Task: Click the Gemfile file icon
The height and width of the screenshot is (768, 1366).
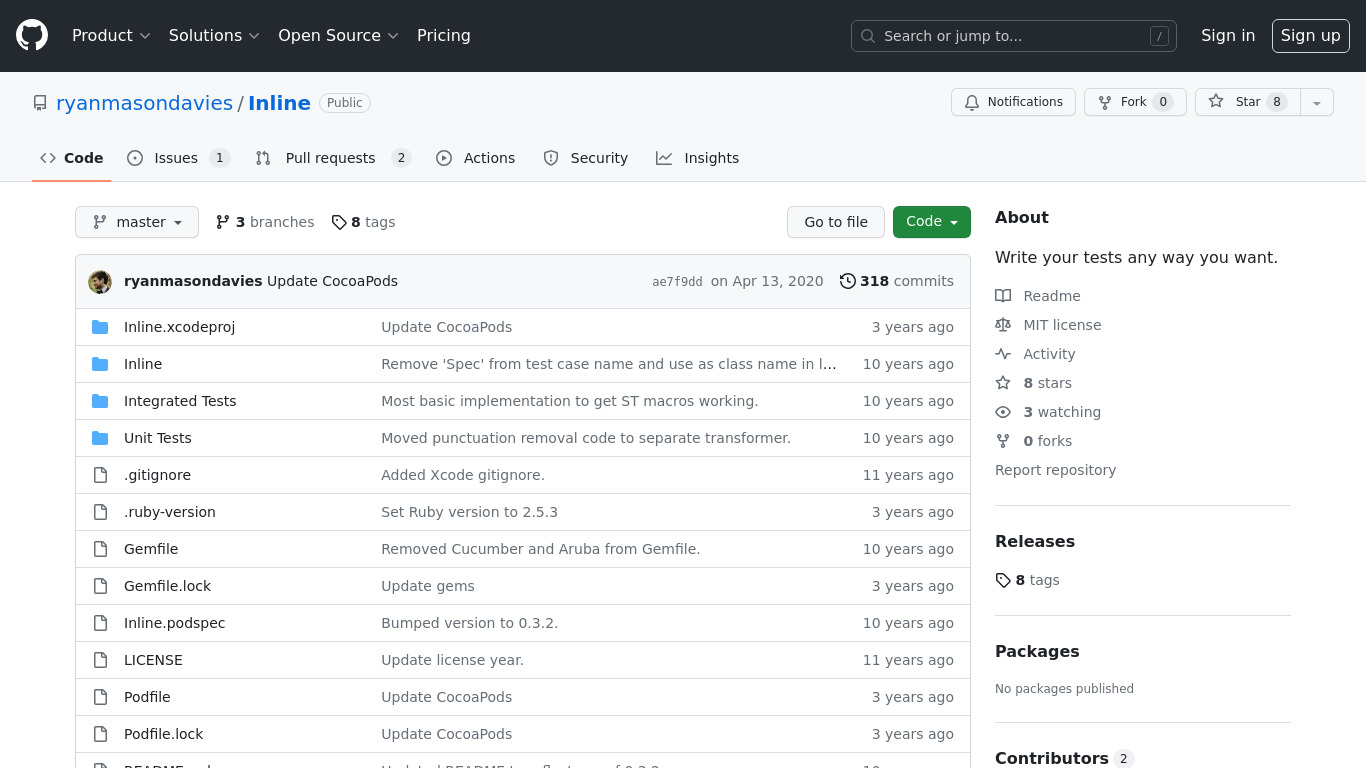Action: tap(100, 549)
